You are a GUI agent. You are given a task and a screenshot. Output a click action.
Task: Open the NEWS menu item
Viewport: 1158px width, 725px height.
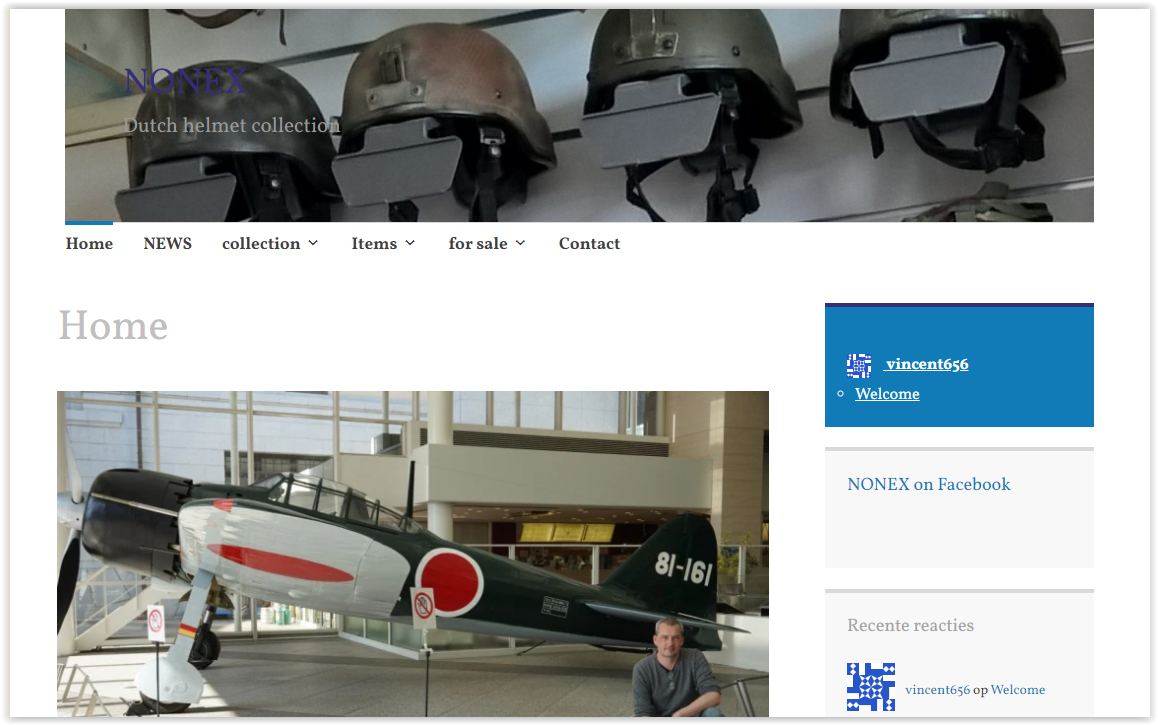coord(168,244)
